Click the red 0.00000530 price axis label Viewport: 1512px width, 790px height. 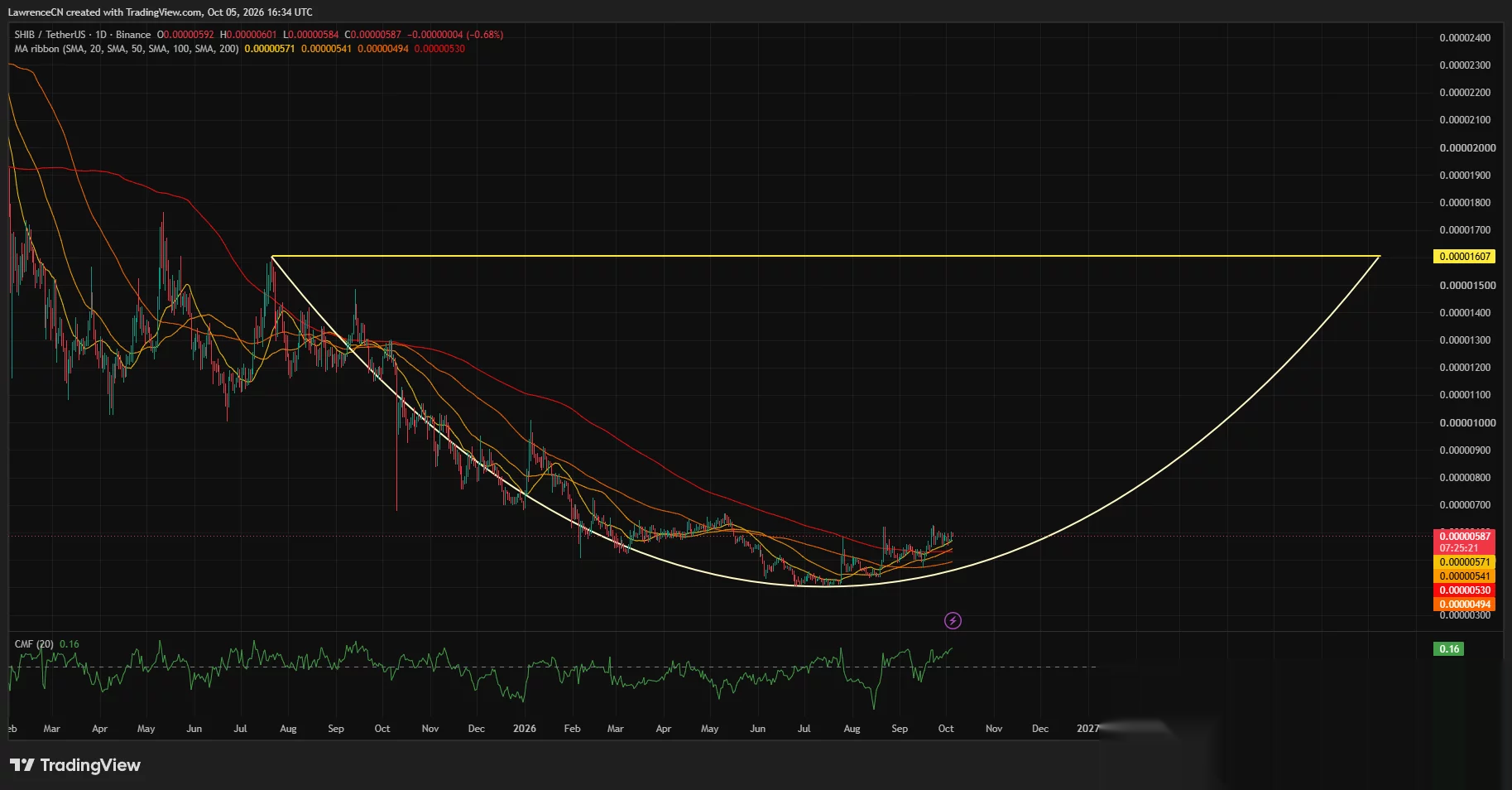point(1464,590)
